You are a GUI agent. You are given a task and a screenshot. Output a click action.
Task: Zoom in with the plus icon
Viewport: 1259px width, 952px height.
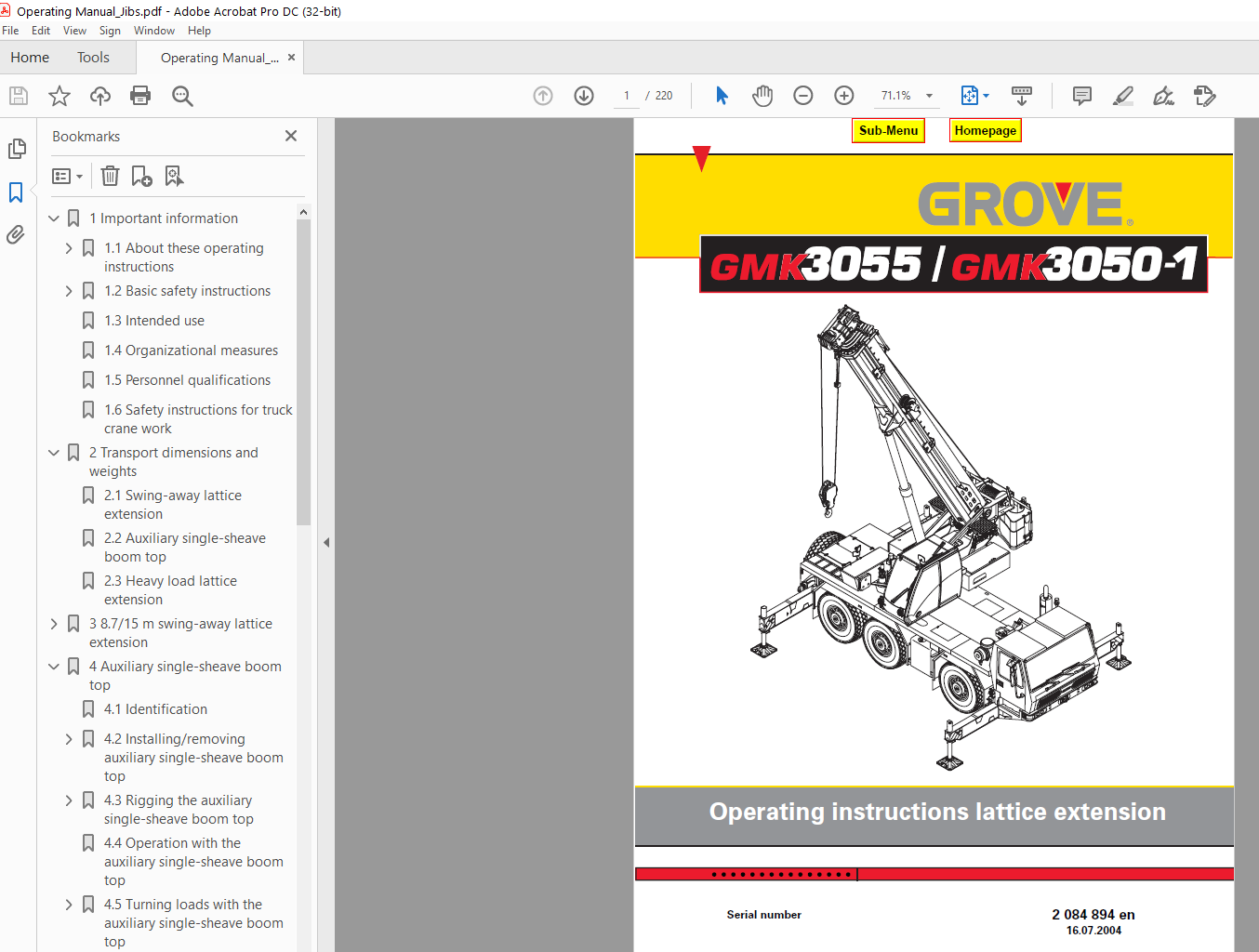click(x=844, y=96)
